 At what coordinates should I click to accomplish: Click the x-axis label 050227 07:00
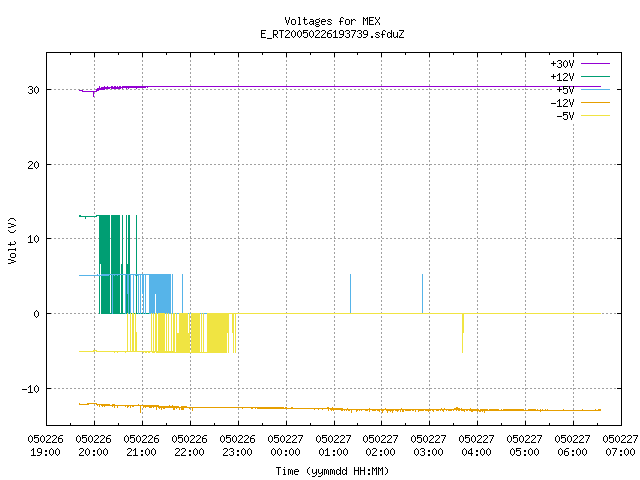(x=620, y=446)
